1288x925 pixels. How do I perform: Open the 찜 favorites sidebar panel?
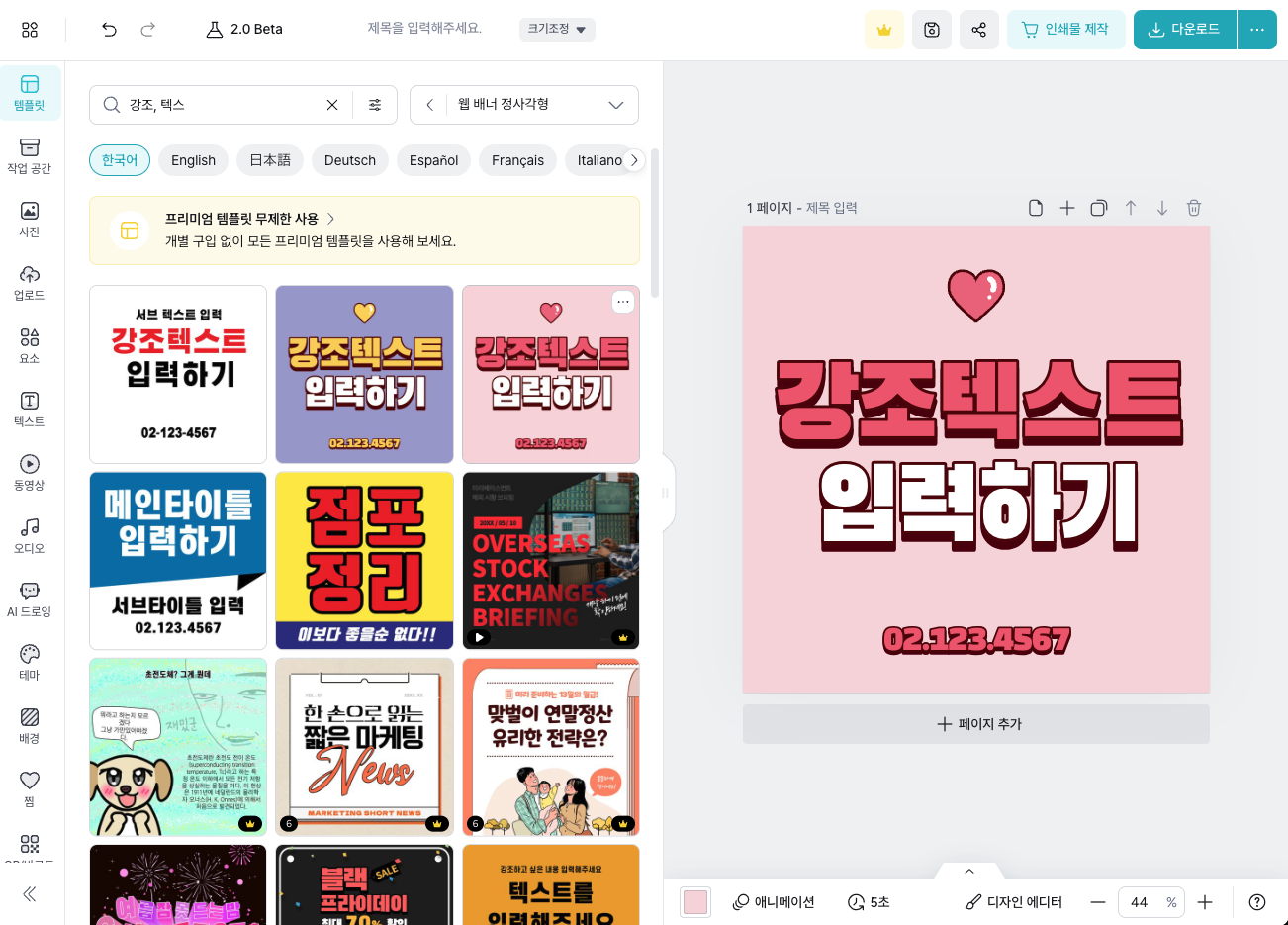click(x=30, y=789)
